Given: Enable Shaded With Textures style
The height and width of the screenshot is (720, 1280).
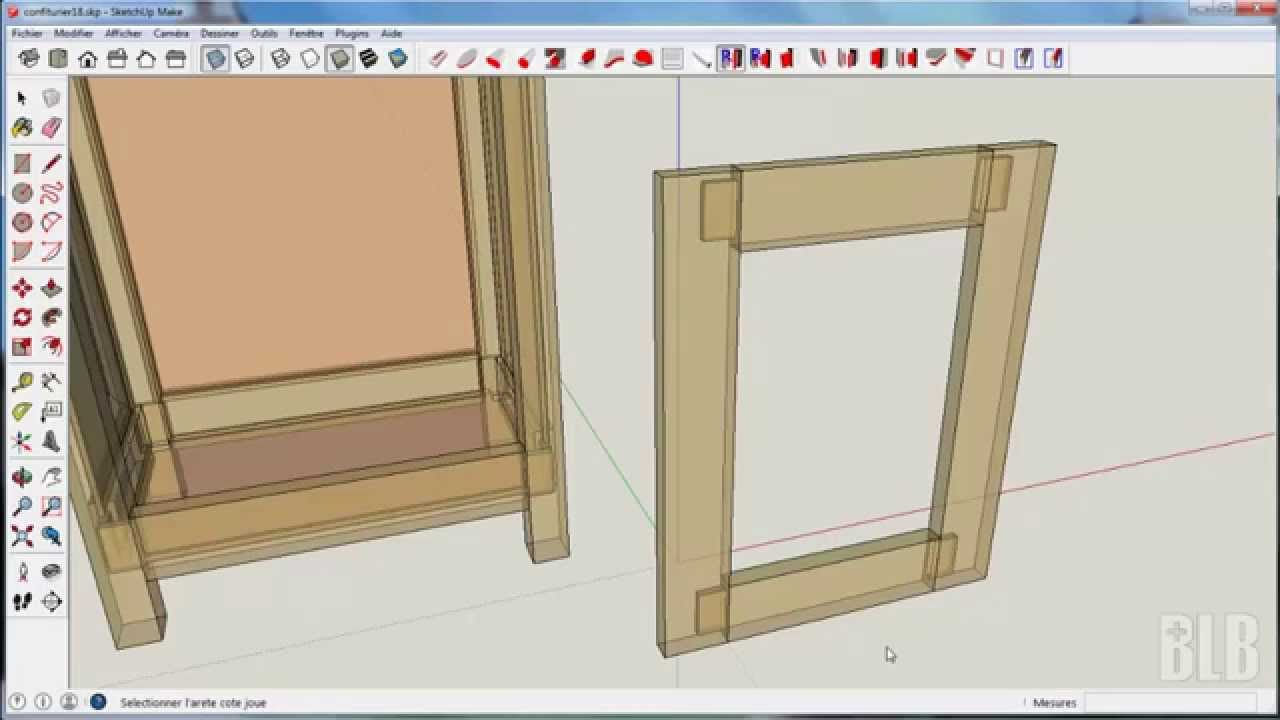Looking at the screenshot, I should pyautogui.click(x=369, y=59).
